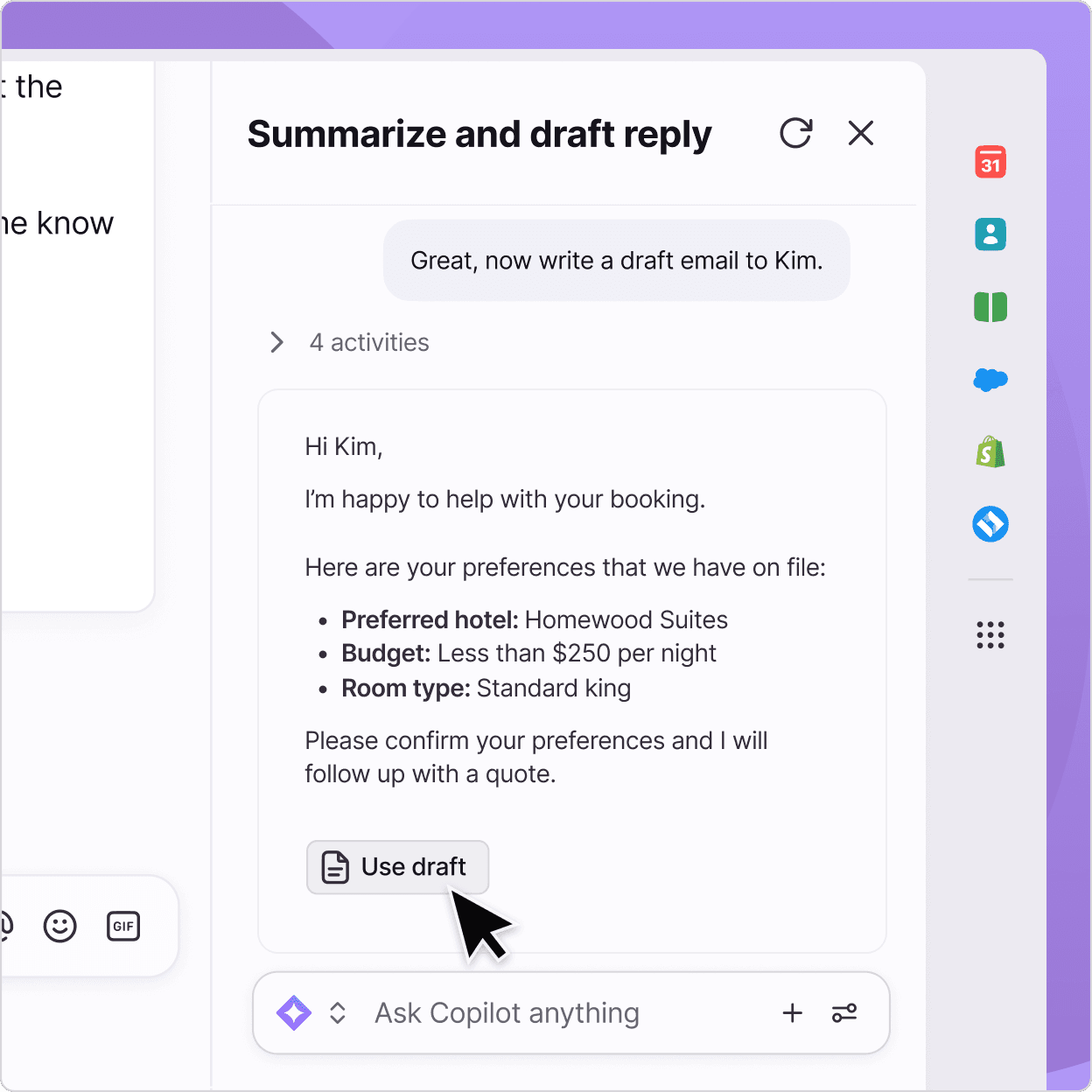Screen dimensions: 1092x1092
Task: Select the message "Great, now write a draft email to Kim."
Action: coord(617,261)
